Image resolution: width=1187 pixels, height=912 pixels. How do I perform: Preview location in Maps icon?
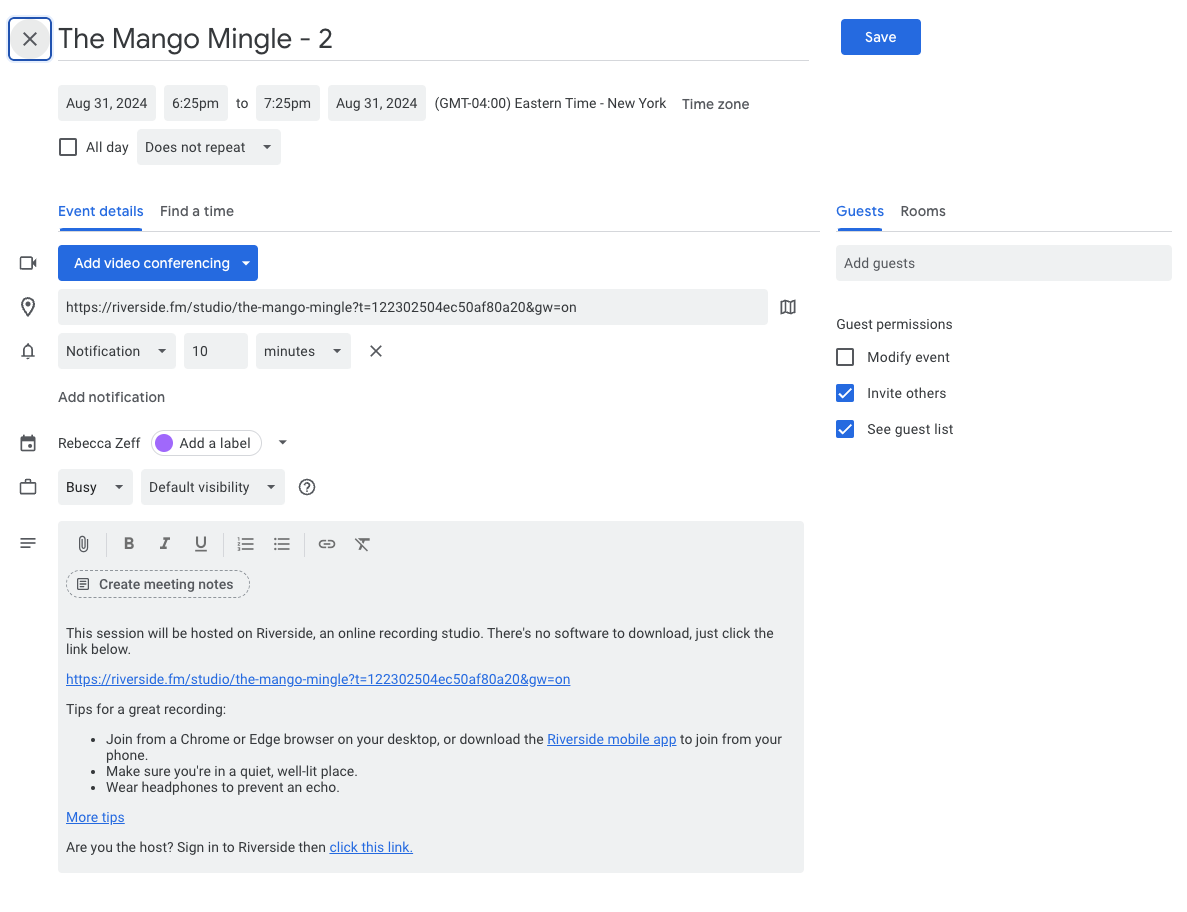click(788, 307)
